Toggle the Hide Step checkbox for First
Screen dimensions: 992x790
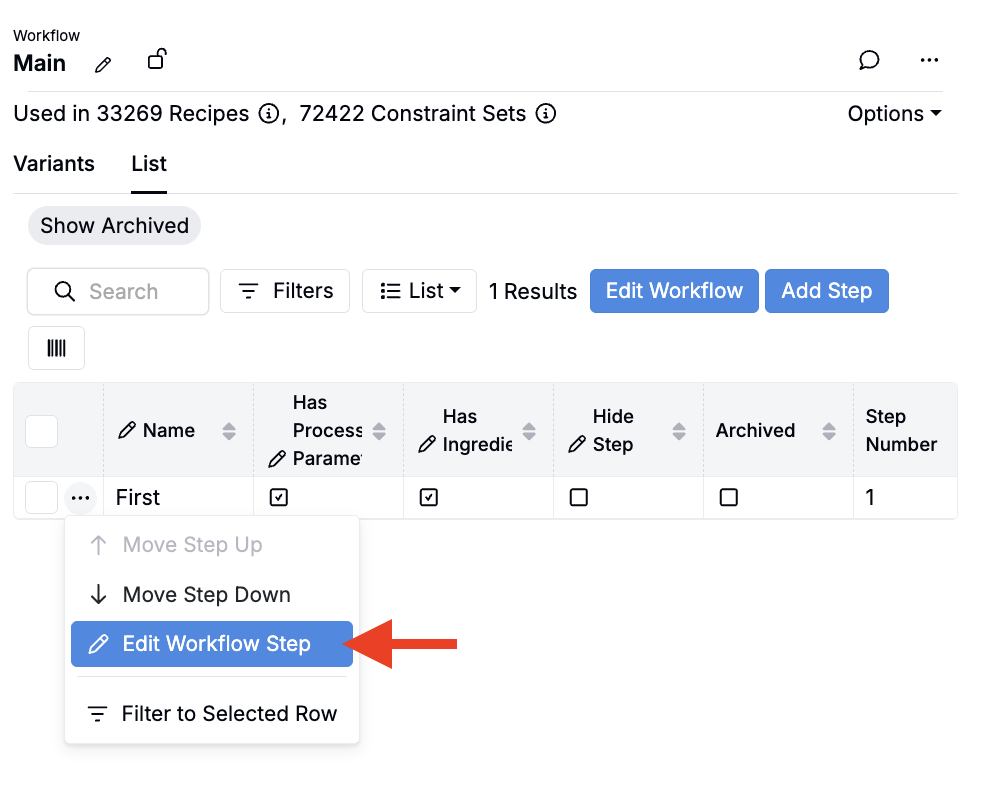coord(579,498)
